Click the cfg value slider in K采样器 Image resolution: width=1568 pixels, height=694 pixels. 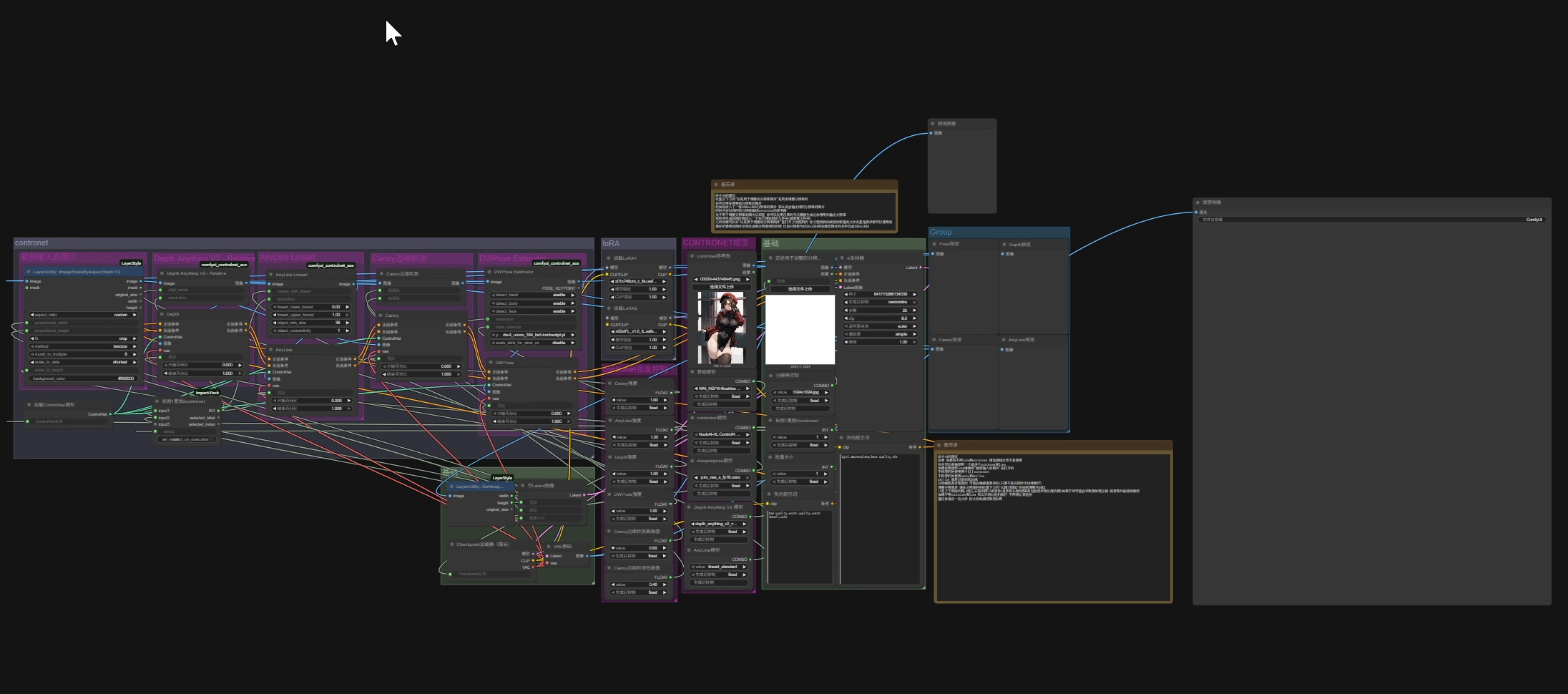pos(881,318)
